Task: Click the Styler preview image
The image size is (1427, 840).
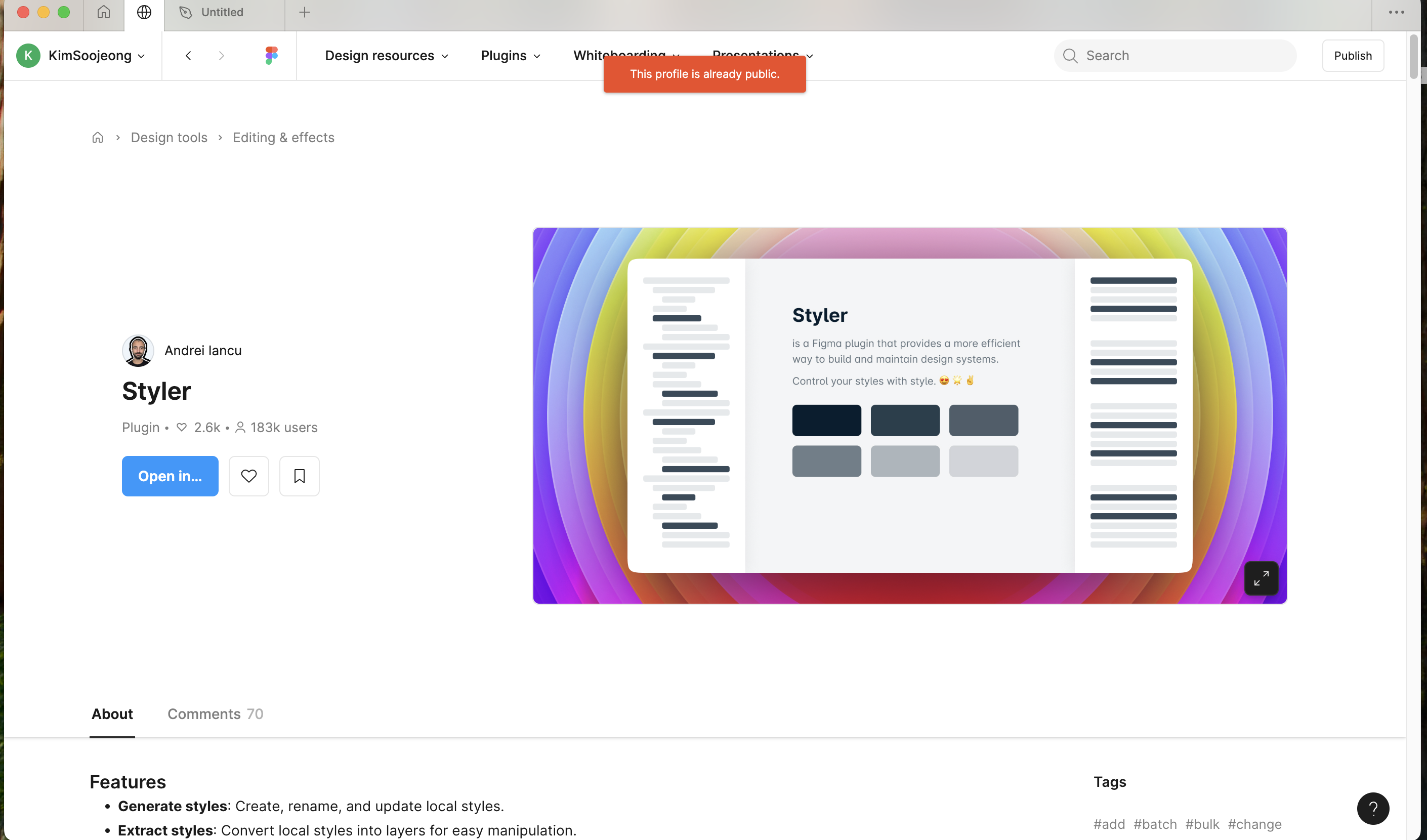Action: [x=909, y=415]
